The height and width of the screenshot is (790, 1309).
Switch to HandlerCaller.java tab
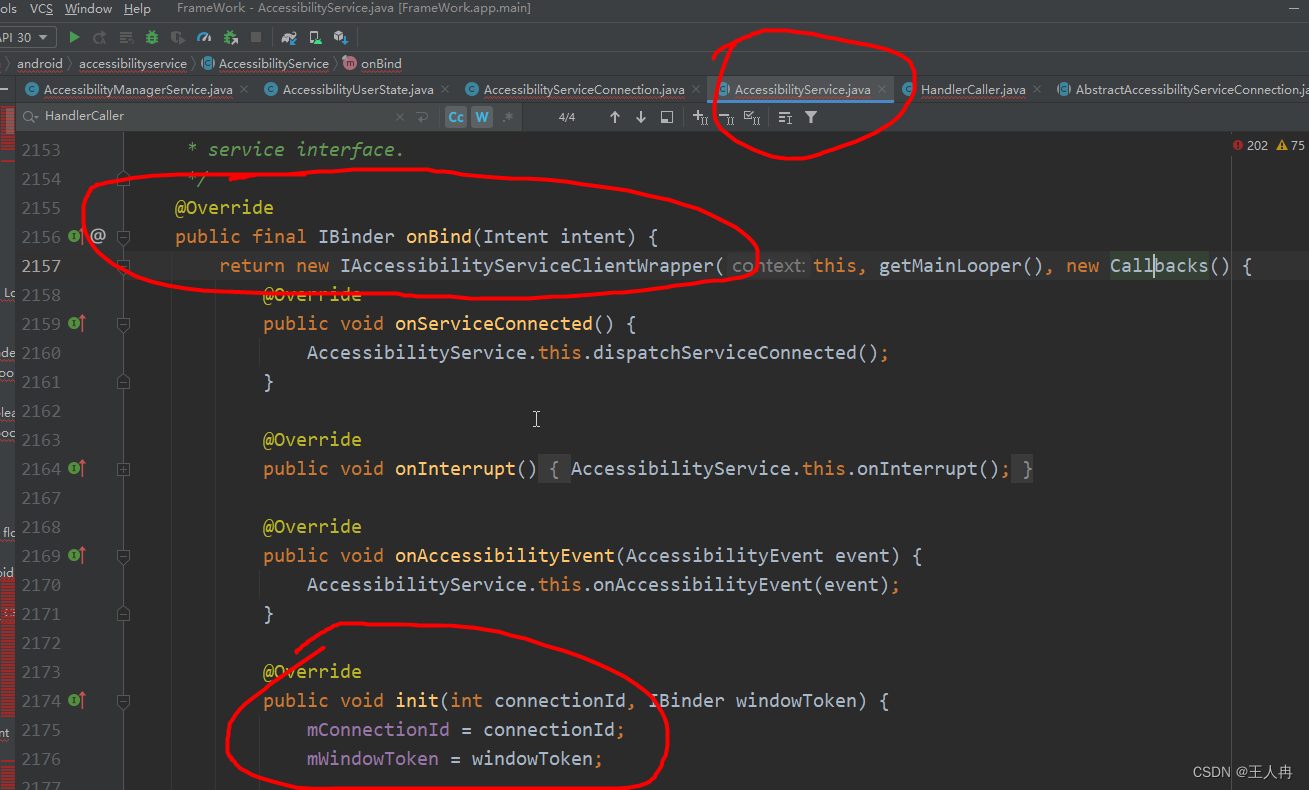click(973, 90)
